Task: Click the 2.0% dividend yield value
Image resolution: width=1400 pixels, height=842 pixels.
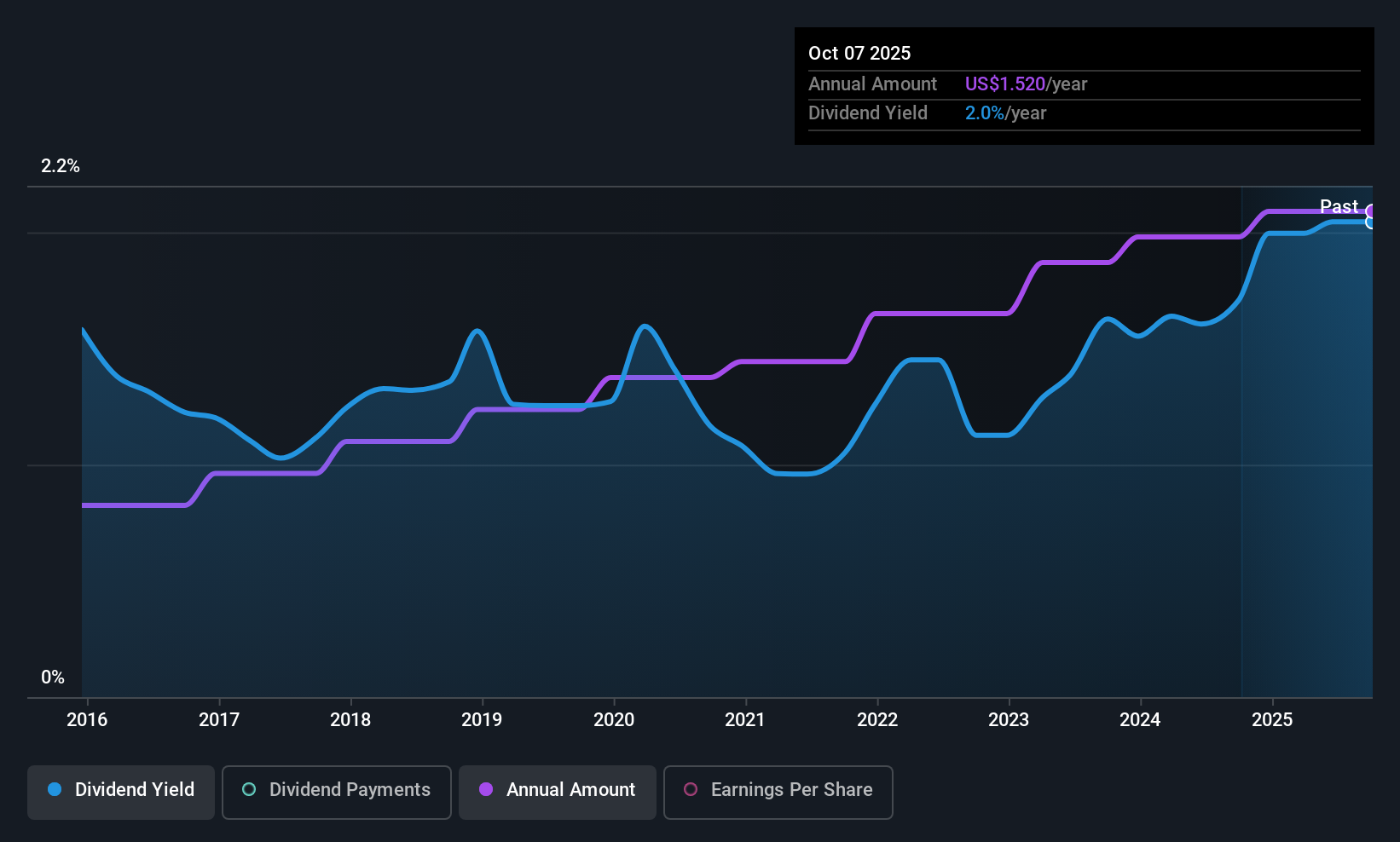Action: click(985, 113)
